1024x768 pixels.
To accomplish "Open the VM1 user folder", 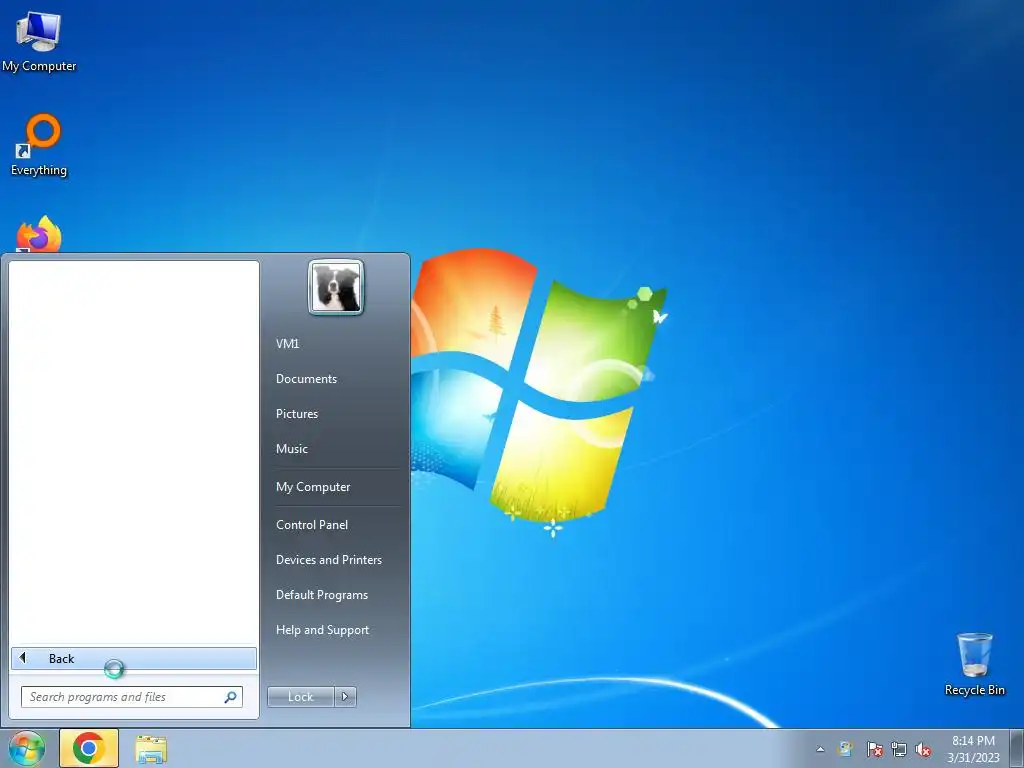I will click(287, 344).
